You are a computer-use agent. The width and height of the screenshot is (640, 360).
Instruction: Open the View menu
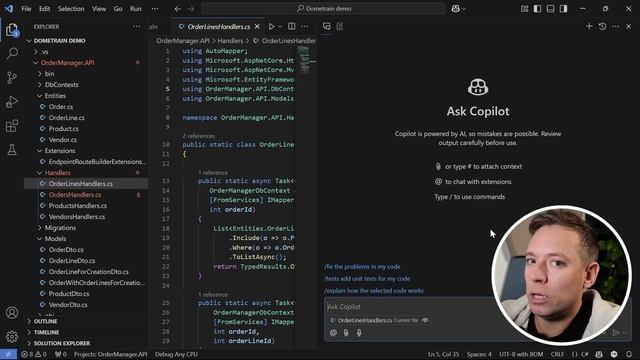pos(99,9)
